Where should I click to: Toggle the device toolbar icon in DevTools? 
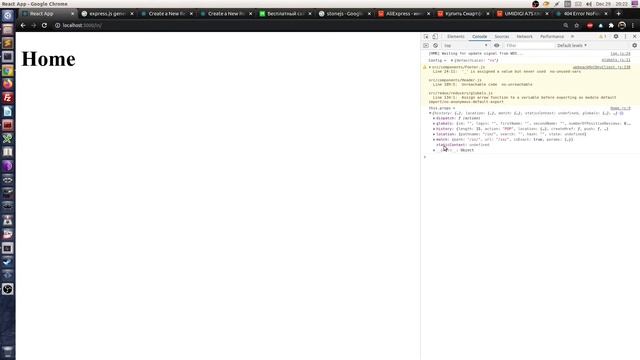click(435, 36)
